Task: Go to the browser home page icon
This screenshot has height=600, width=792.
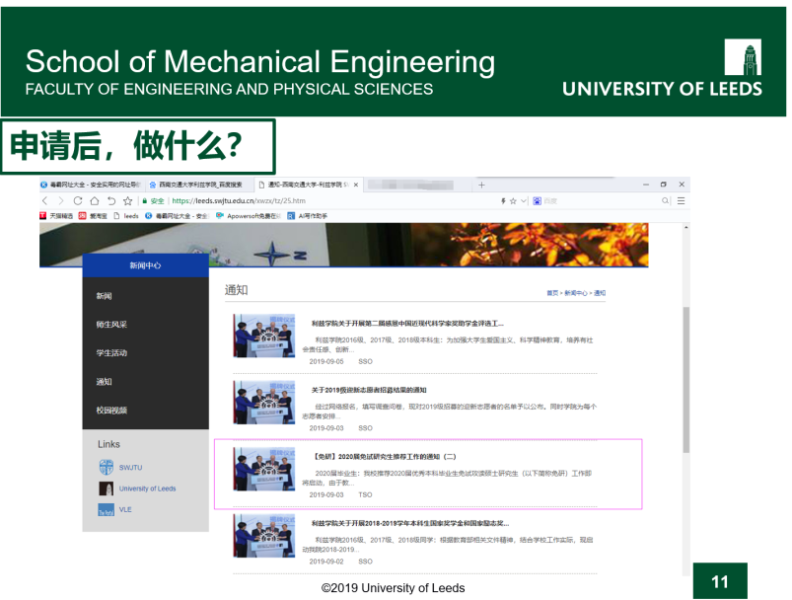Action: point(94,201)
